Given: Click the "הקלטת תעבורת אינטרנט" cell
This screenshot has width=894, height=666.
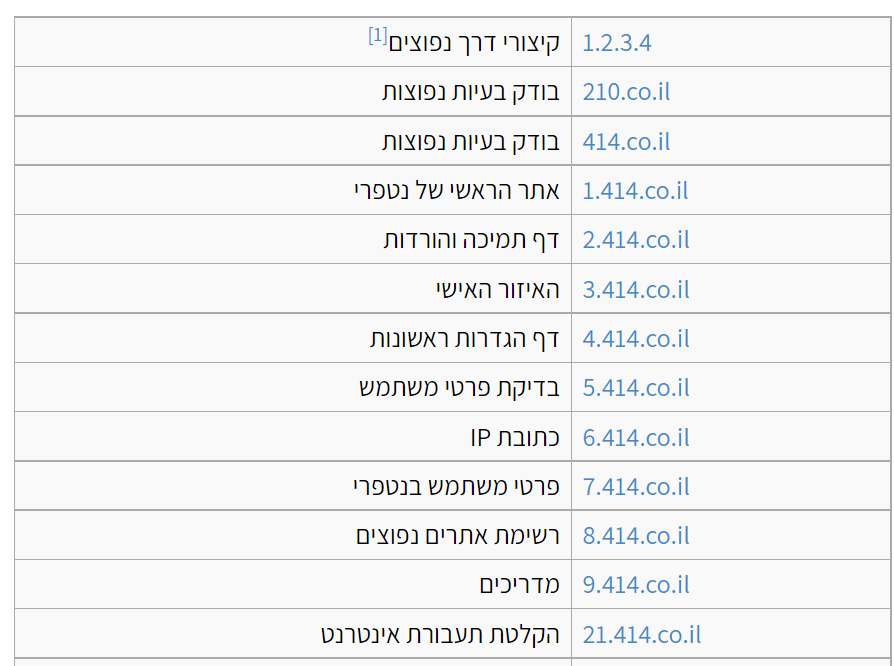Looking at the screenshot, I should (x=440, y=635).
